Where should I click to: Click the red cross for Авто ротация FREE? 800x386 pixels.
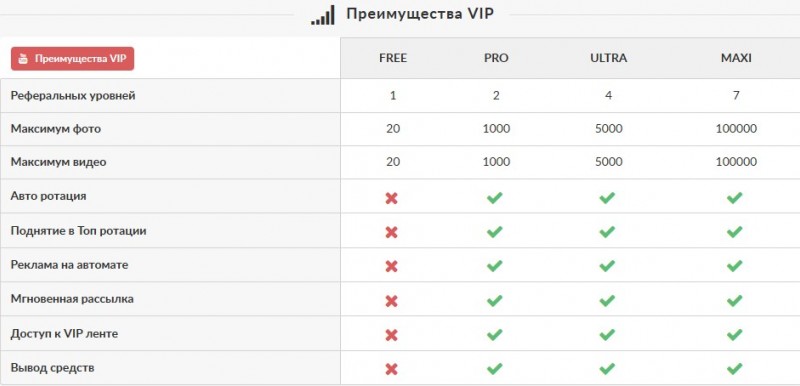point(391,198)
